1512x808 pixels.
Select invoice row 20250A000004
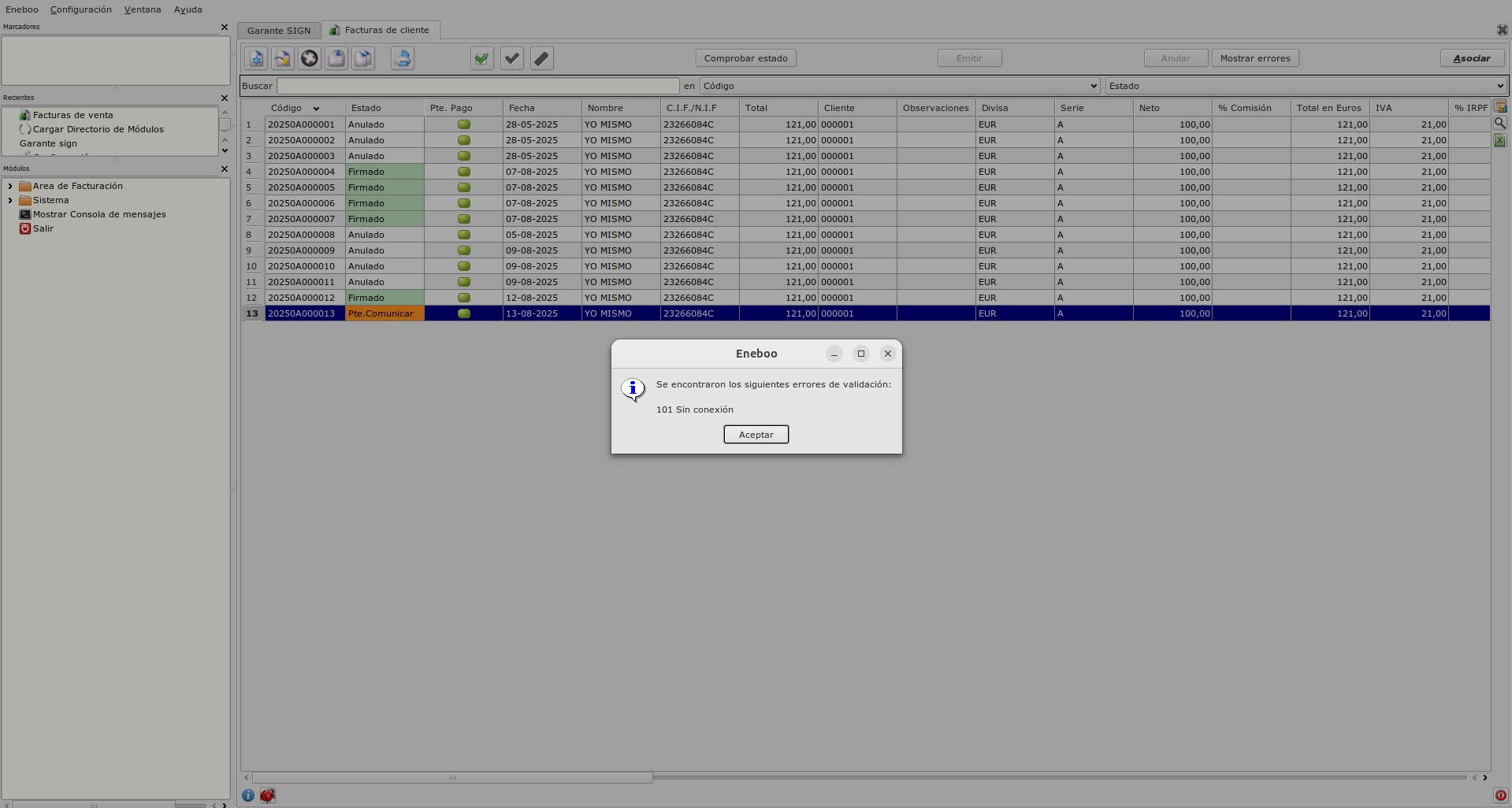[876, 172]
